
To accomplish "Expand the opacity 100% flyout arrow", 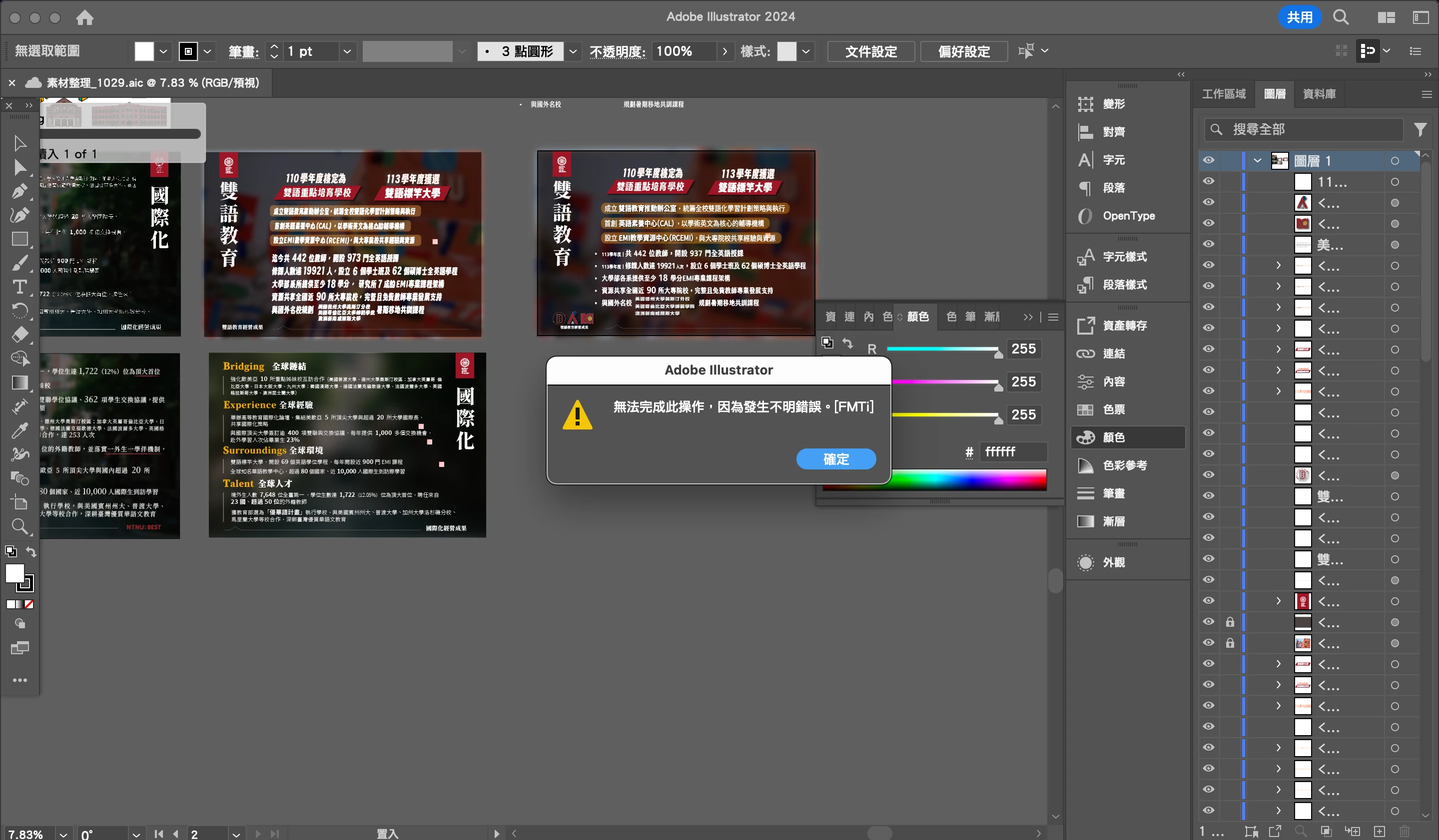I will tap(725, 51).
